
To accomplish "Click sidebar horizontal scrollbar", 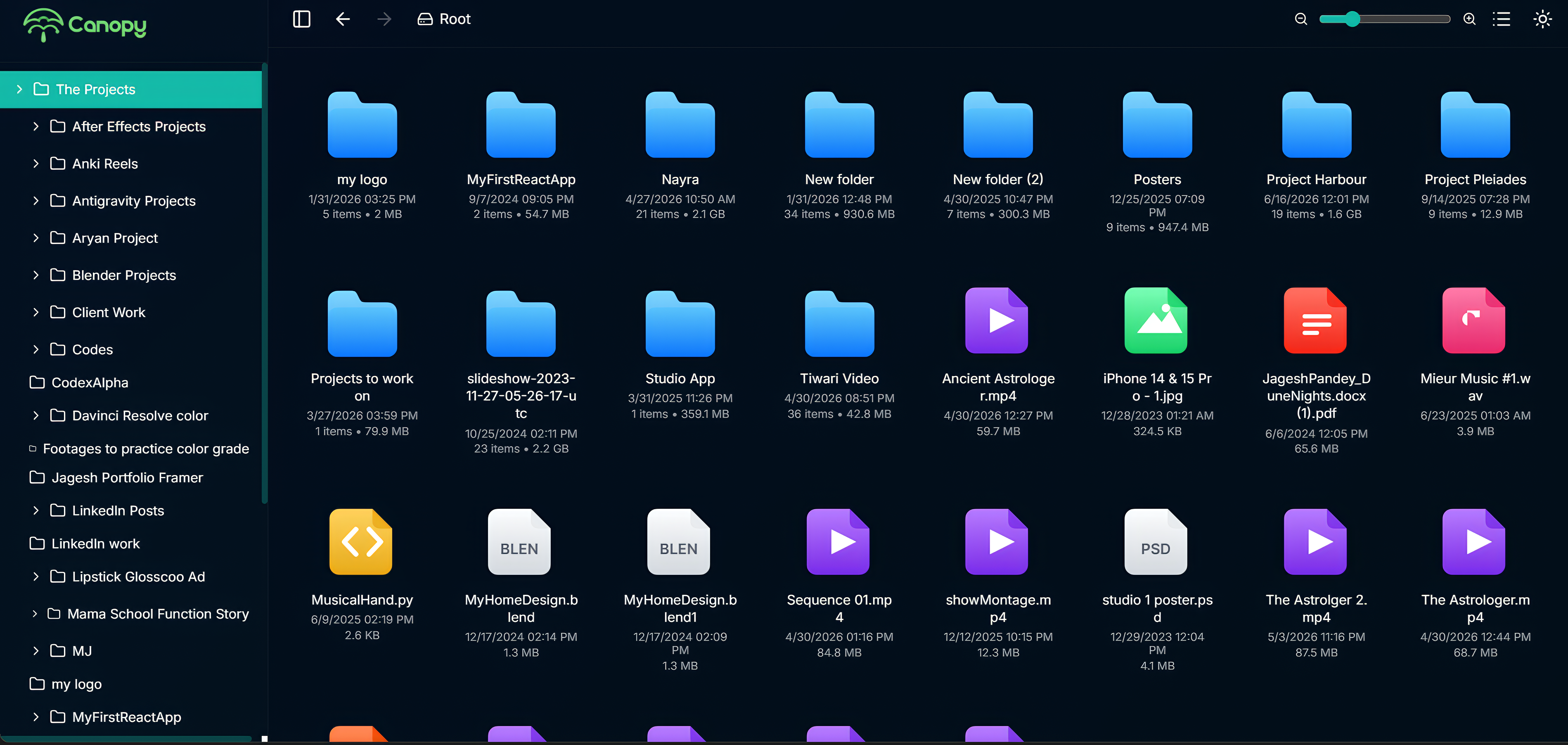I will coord(126,738).
